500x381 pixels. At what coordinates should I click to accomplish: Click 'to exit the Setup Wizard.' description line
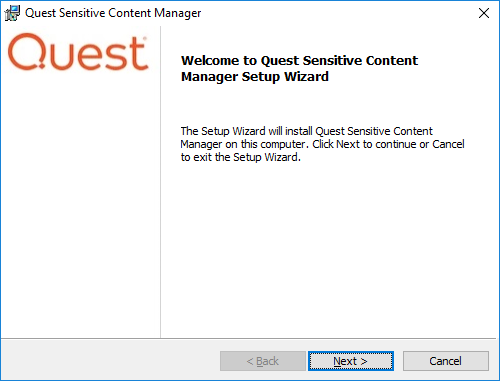tap(241, 157)
